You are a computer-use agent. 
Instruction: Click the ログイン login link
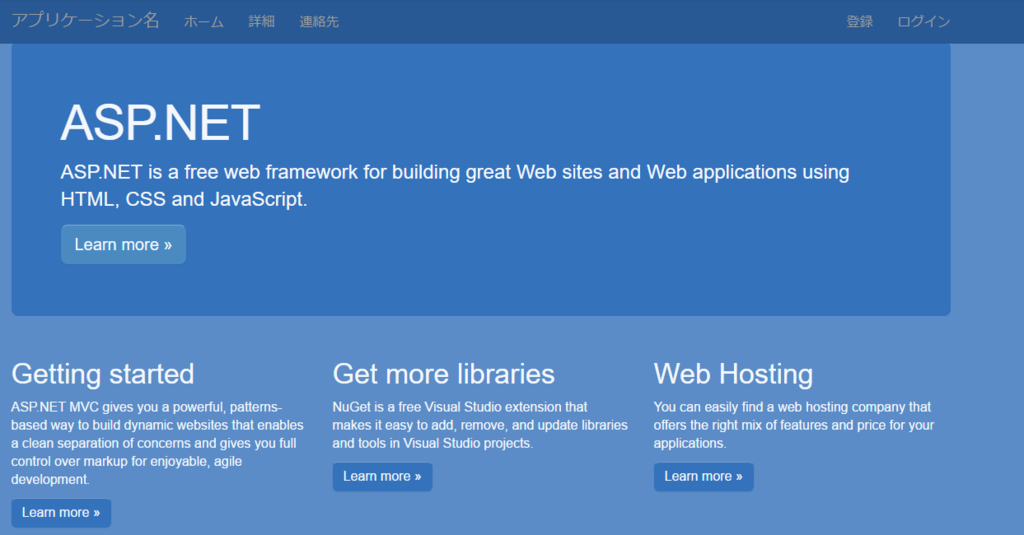pyautogui.click(x=923, y=22)
